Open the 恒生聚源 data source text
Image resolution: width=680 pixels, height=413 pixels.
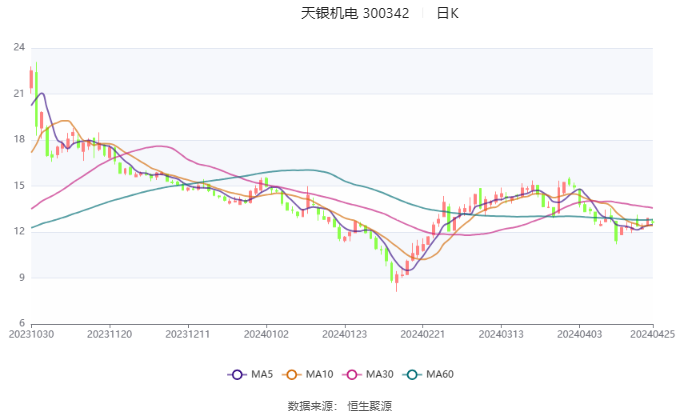pos(370,406)
